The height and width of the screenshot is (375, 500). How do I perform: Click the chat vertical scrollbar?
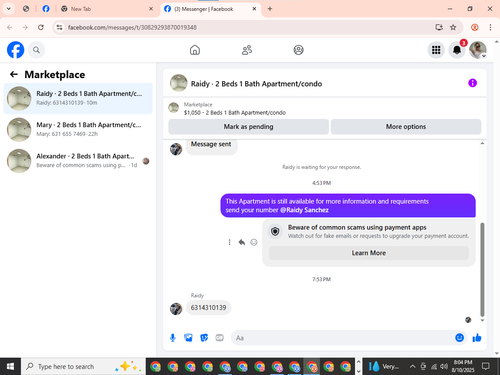(482, 269)
